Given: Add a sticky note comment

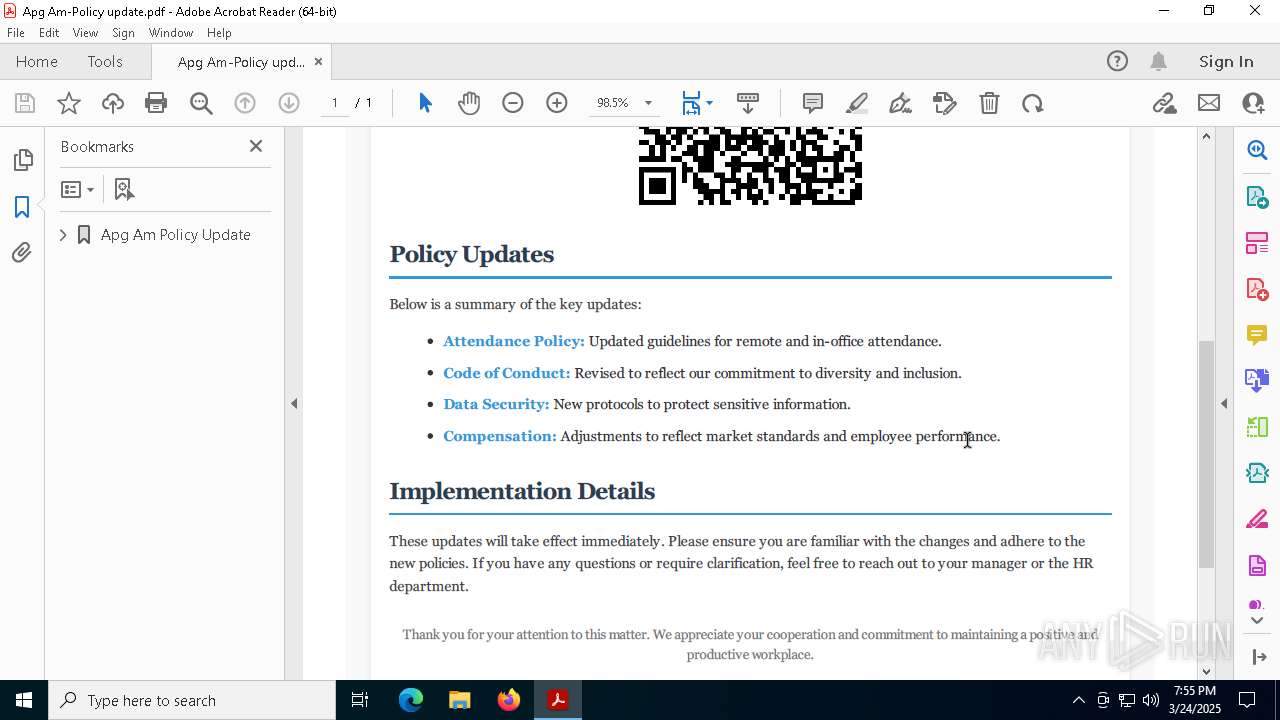Looking at the screenshot, I should 813,103.
